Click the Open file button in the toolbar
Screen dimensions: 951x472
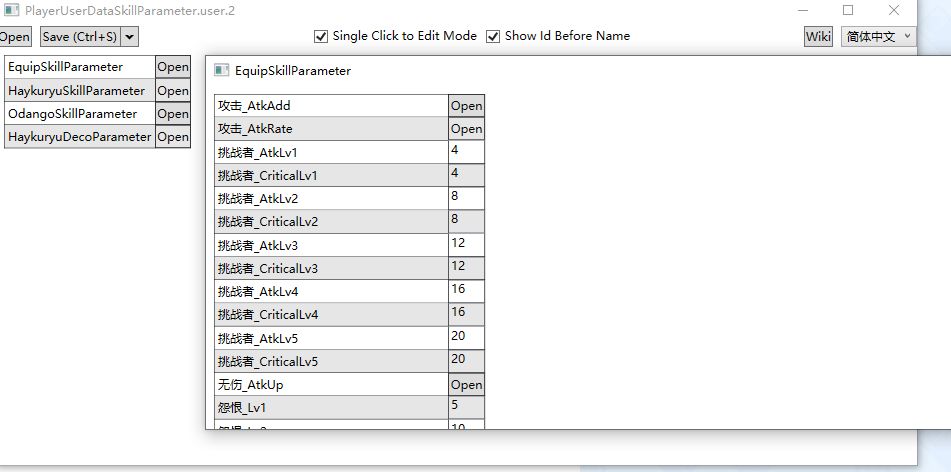tap(15, 37)
